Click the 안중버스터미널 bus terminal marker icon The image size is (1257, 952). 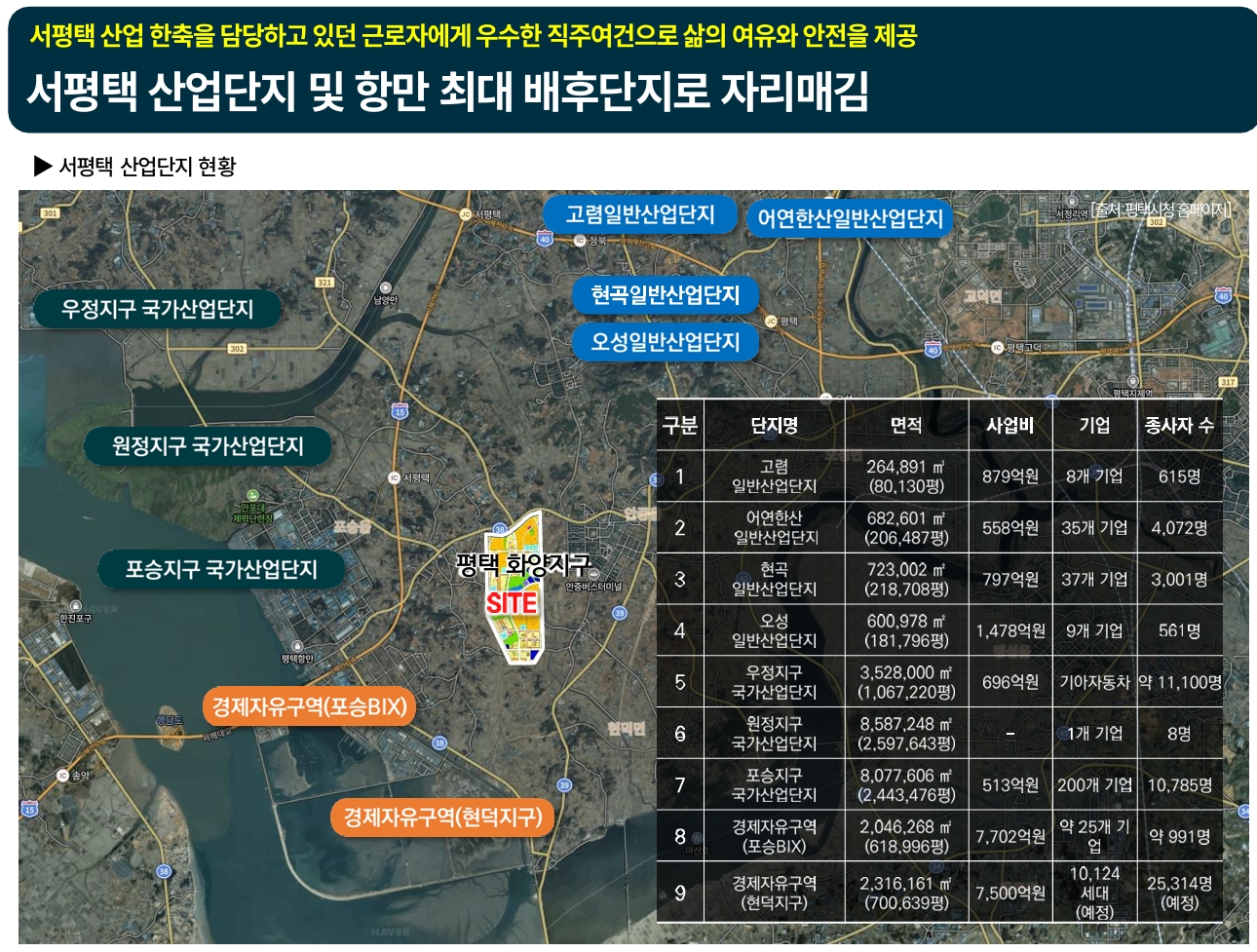pos(593,574)
